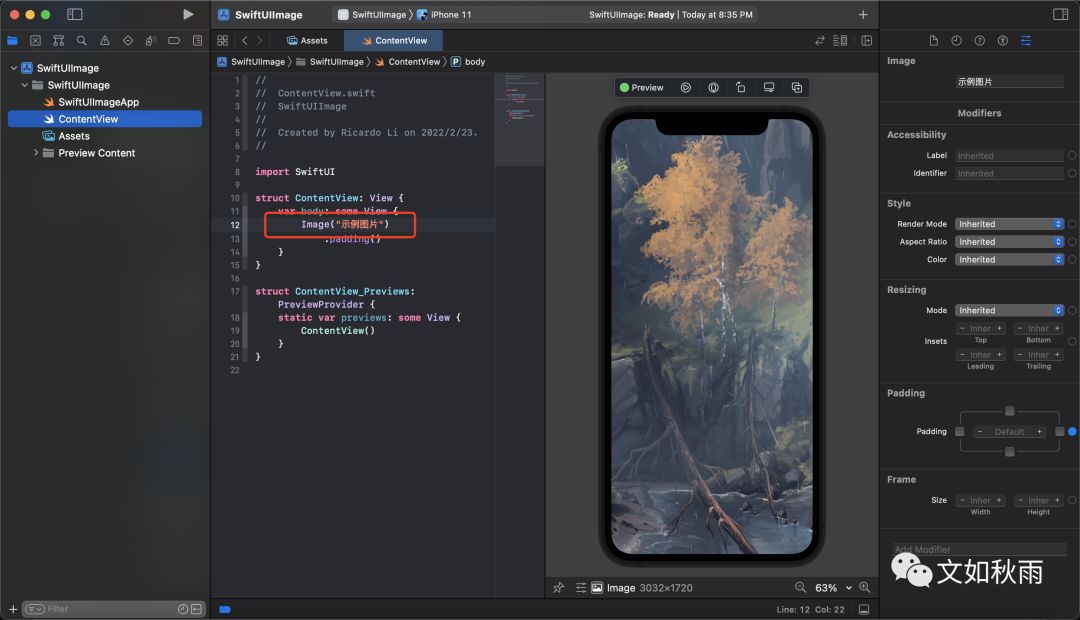Open the Source Control navigator
This screenshot has height=620, width=1080.
click(35, 41)
